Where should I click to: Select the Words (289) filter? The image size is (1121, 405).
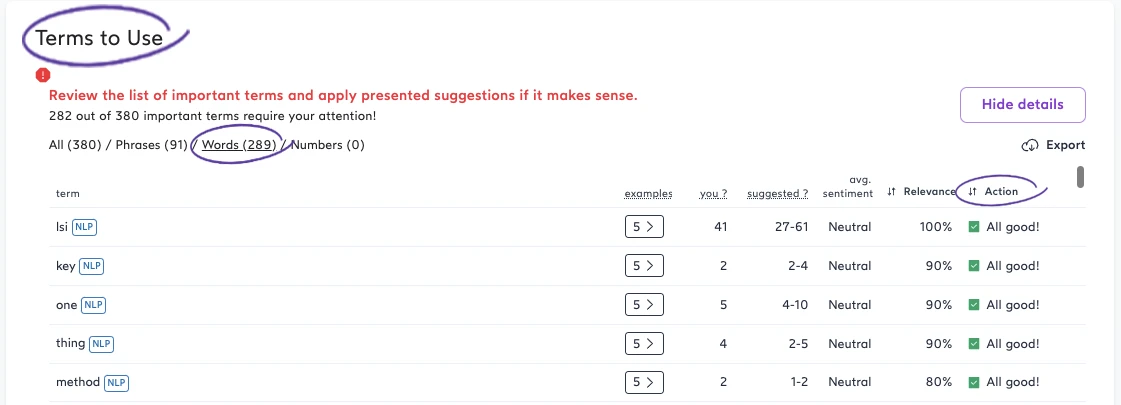point(239,145)
